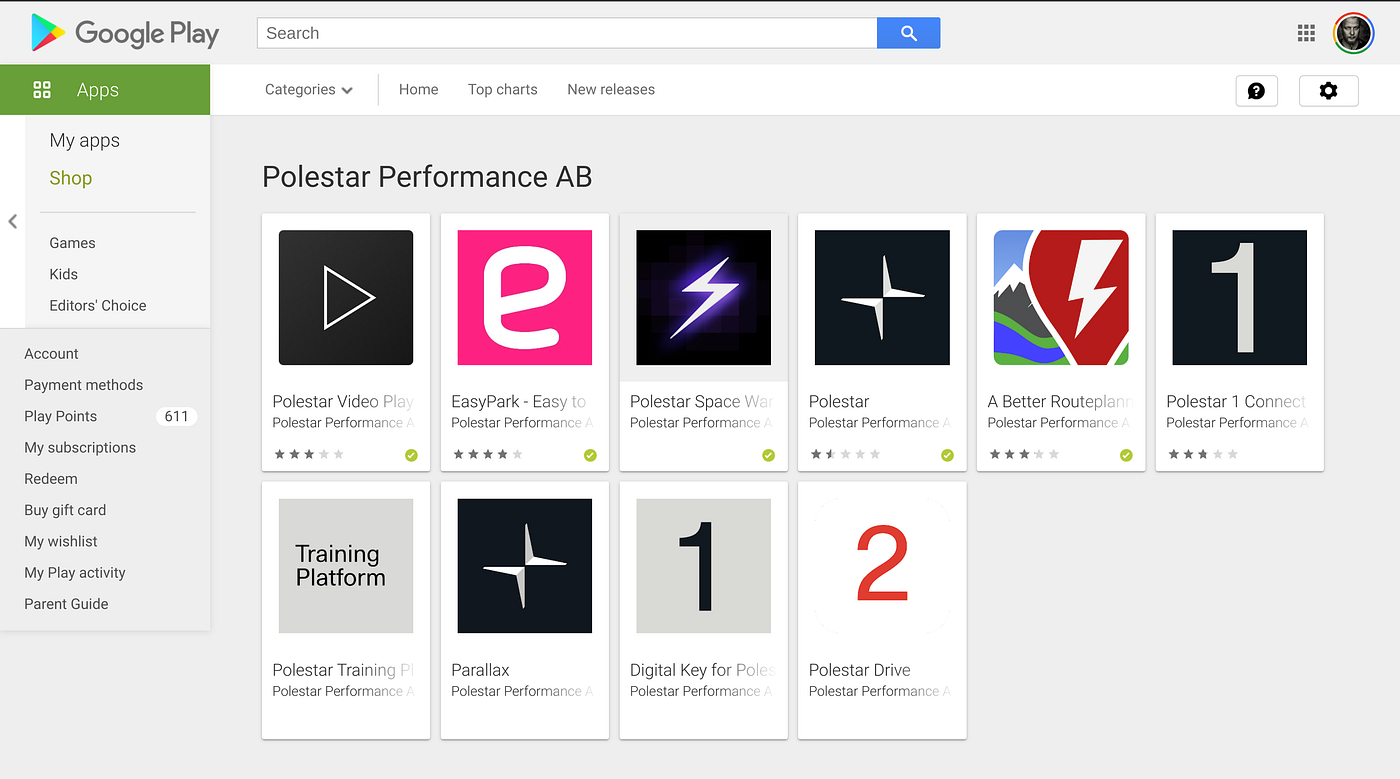Click star rating on EasyPark card
This screenshot has width=1400, height=779.
pyautogui.click(x=488, y=454)
